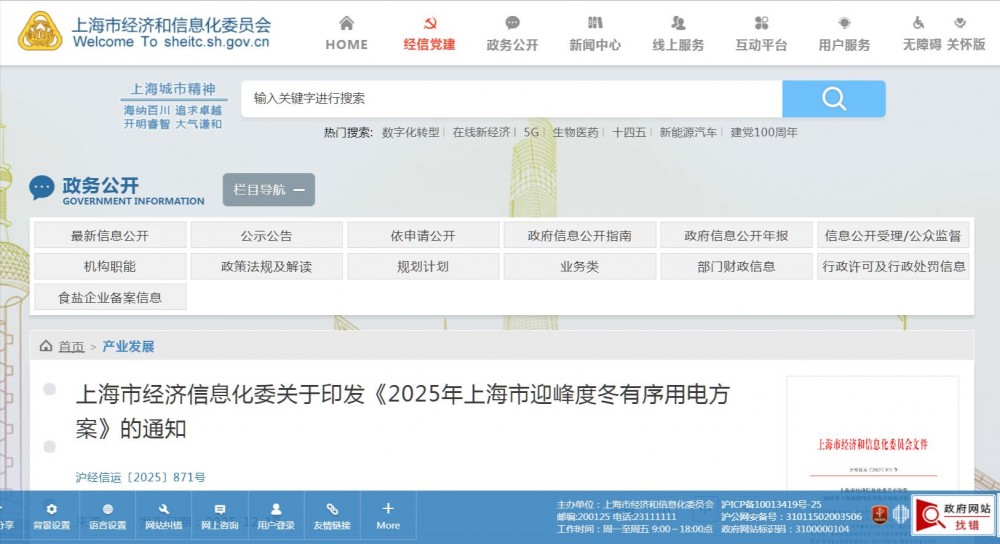The height and width of the screenshot is (544, 1000).
Task: Open 背景设置 gear icon in bottom bar
Action: click(x=51, y=509)
